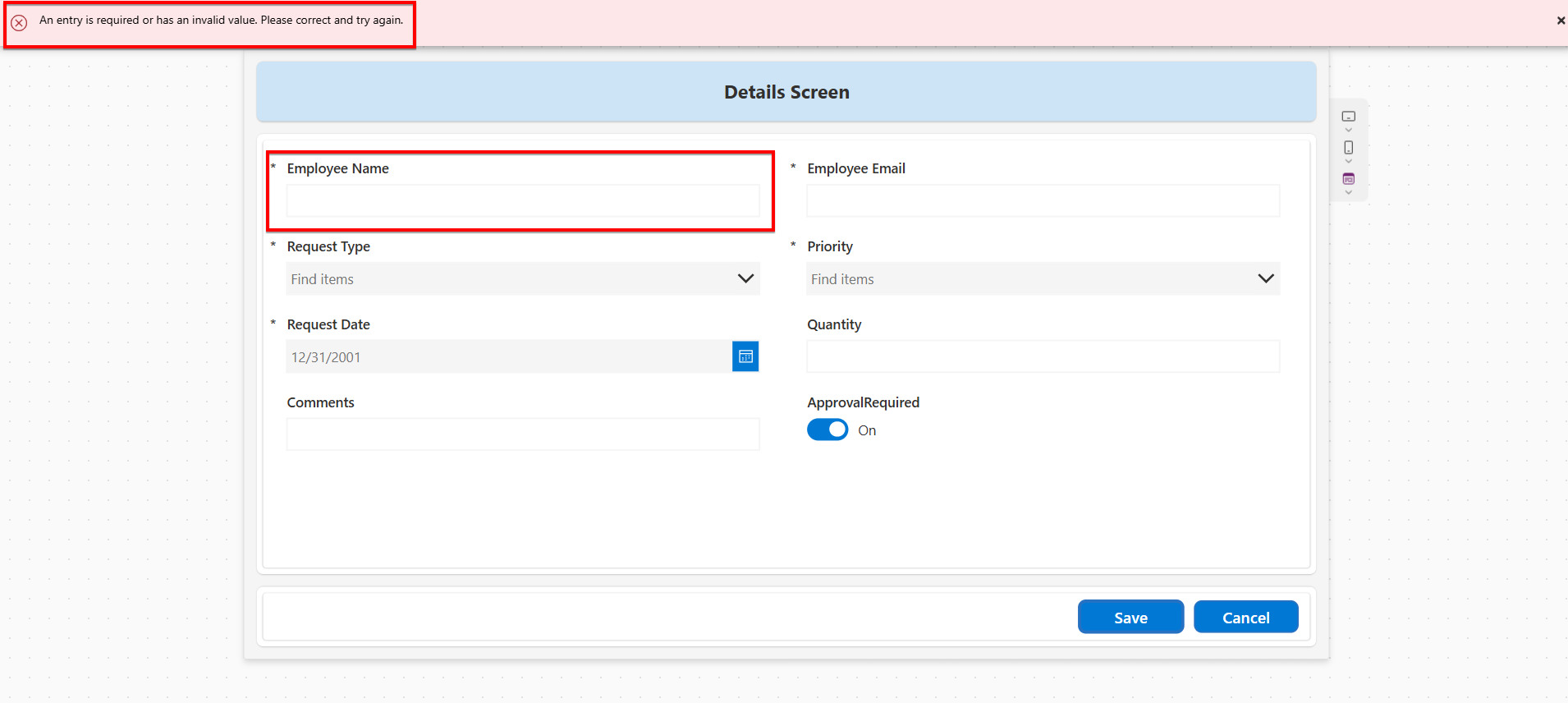Expand chevron under tablet layout icon

[x=1348, y=131]
